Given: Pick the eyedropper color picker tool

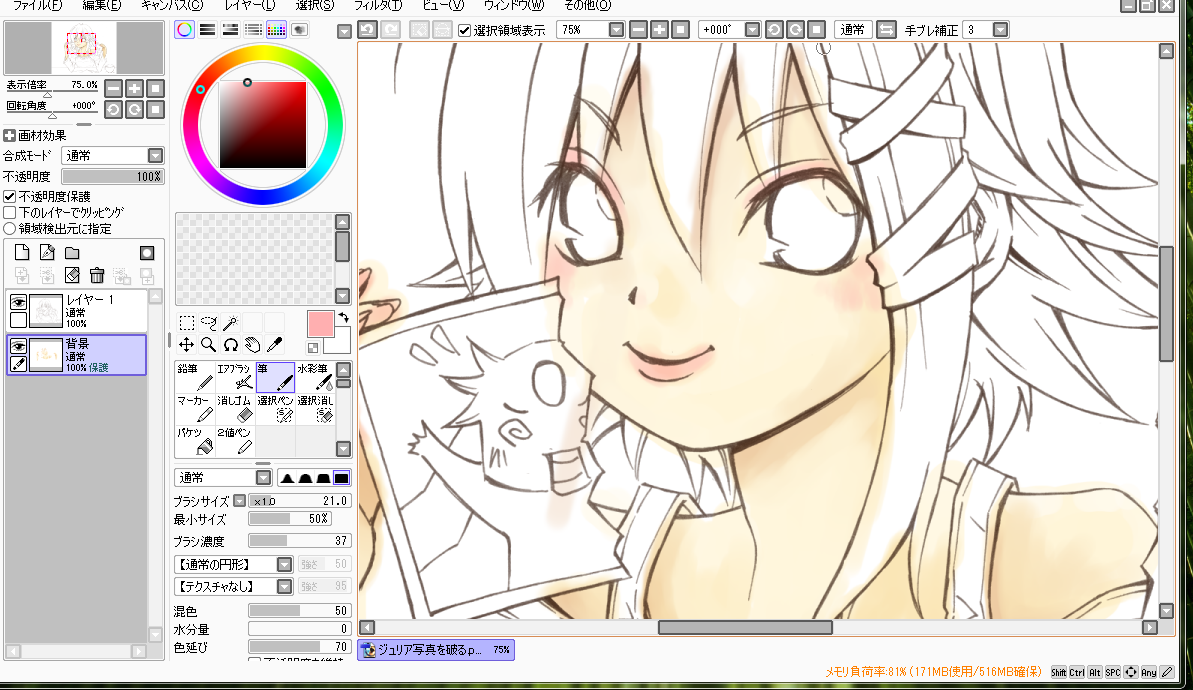Looking at the screenshot, I should click(274, 345).
